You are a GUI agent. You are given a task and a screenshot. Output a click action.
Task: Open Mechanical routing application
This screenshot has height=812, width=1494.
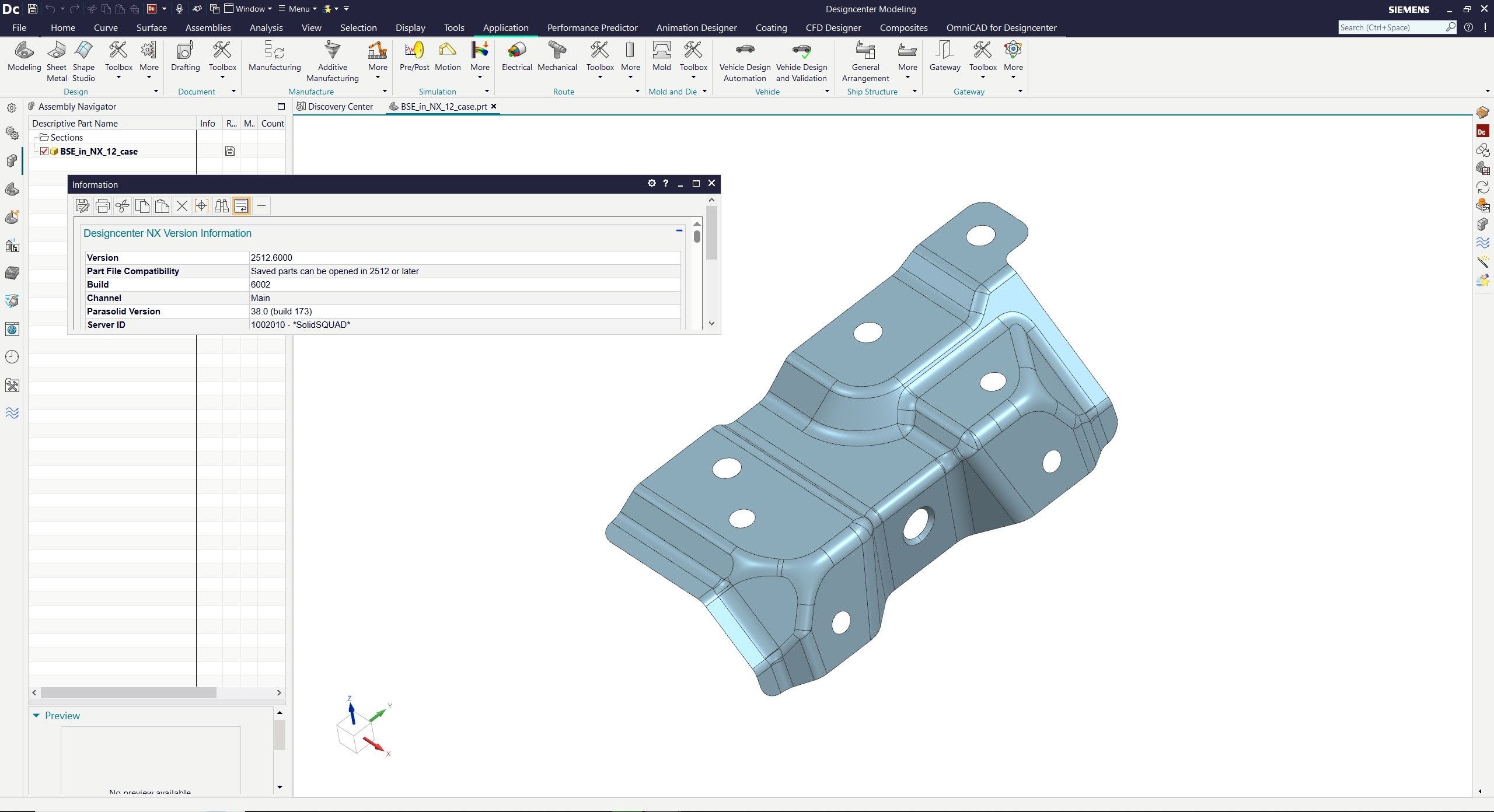tap(557, 57)
